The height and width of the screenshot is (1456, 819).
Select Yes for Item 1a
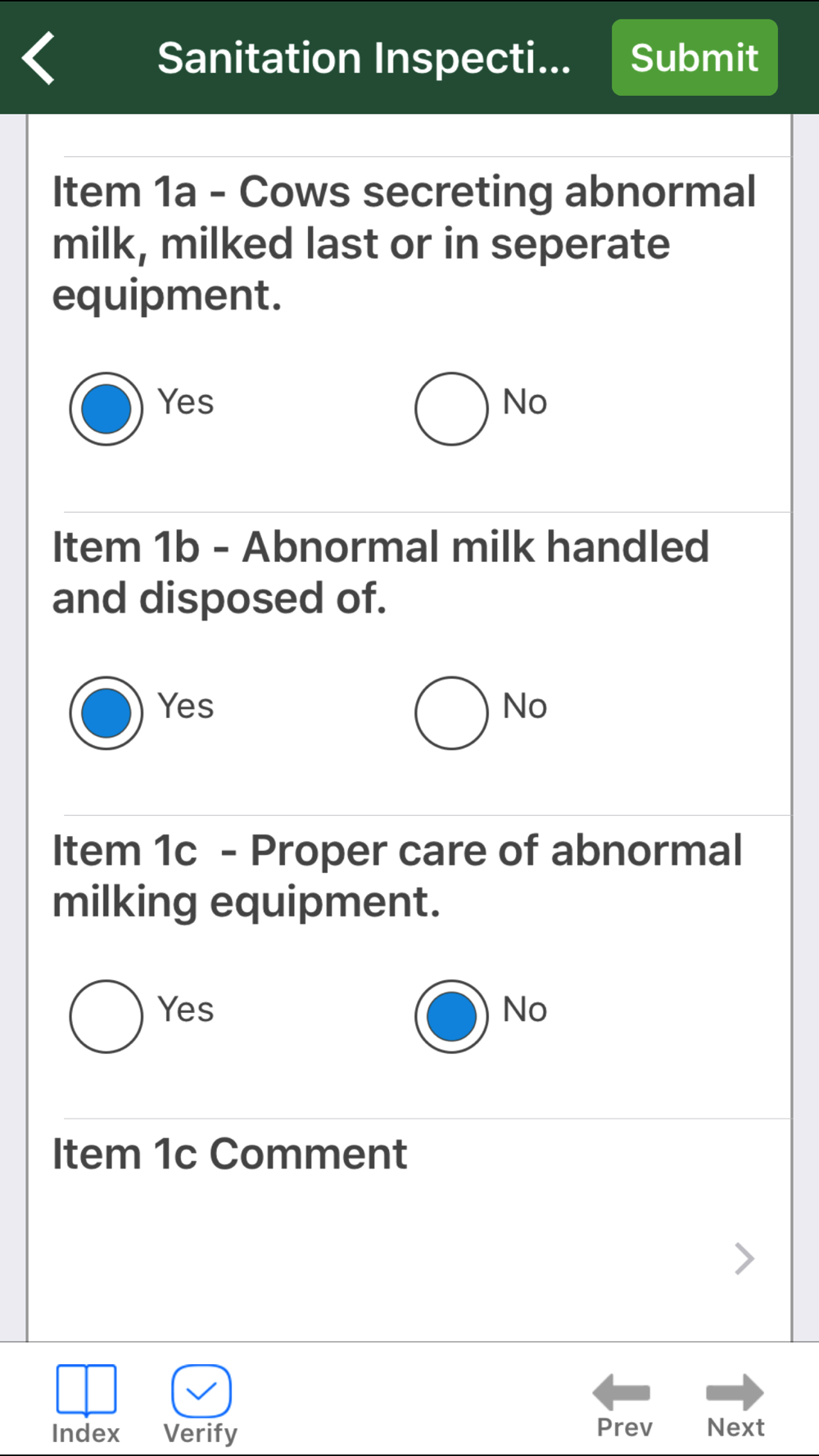pos(106,409)
